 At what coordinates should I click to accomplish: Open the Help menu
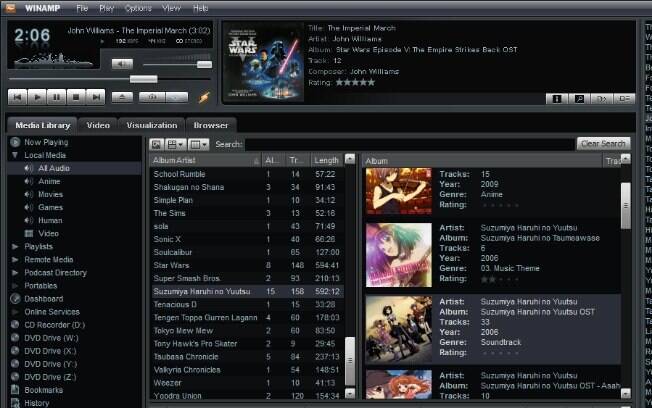point(200,8)
